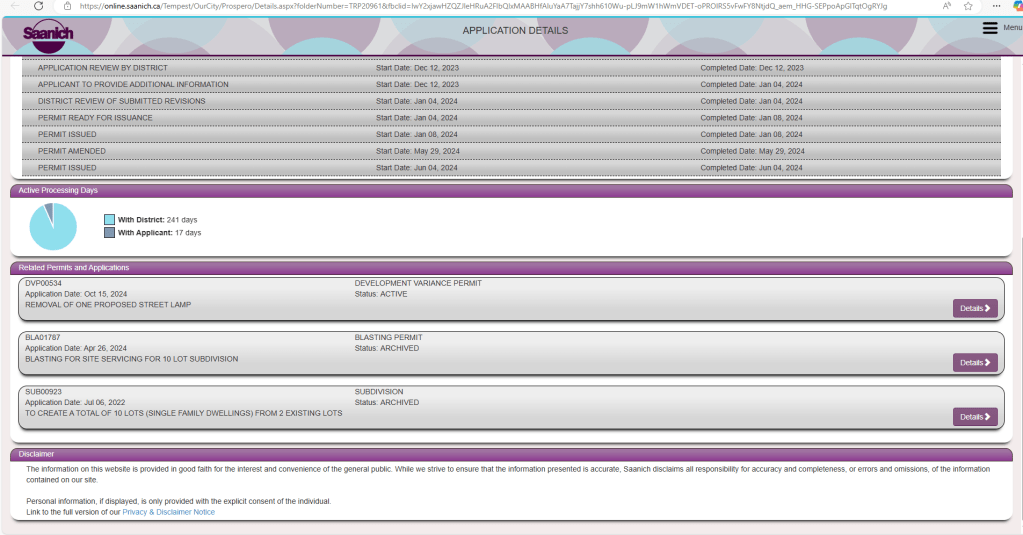
Task: Select the Related Permits and Applications header
Action: [73, 268]
